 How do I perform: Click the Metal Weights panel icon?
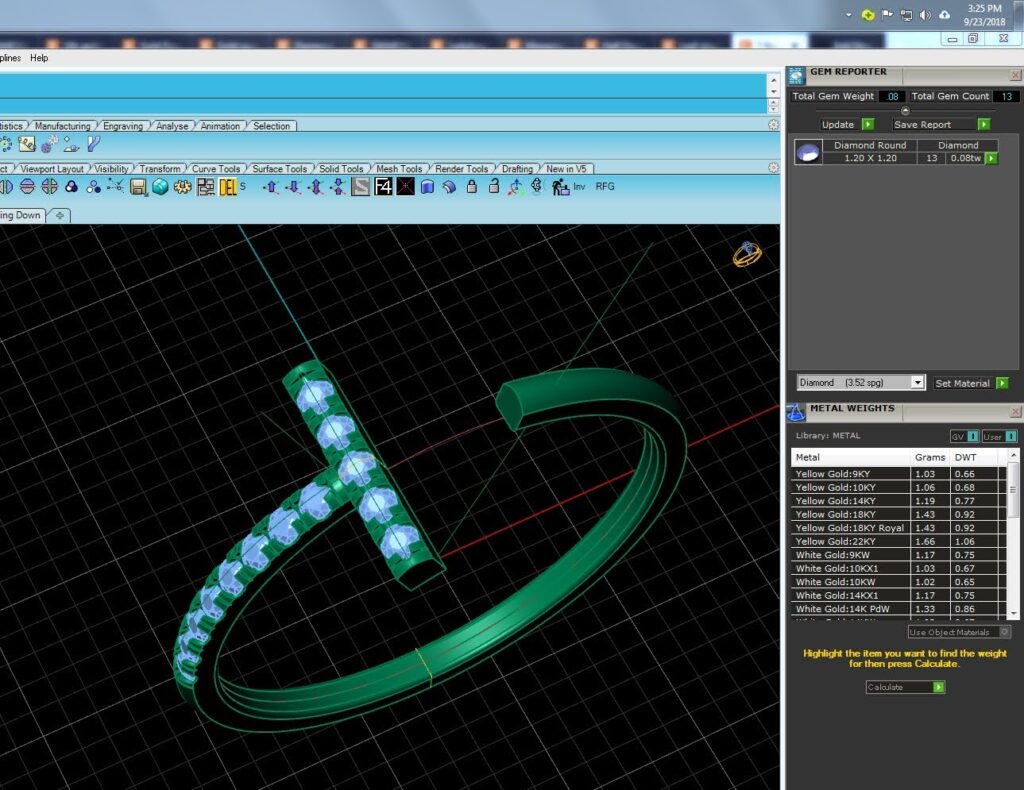tap(796, 412)
